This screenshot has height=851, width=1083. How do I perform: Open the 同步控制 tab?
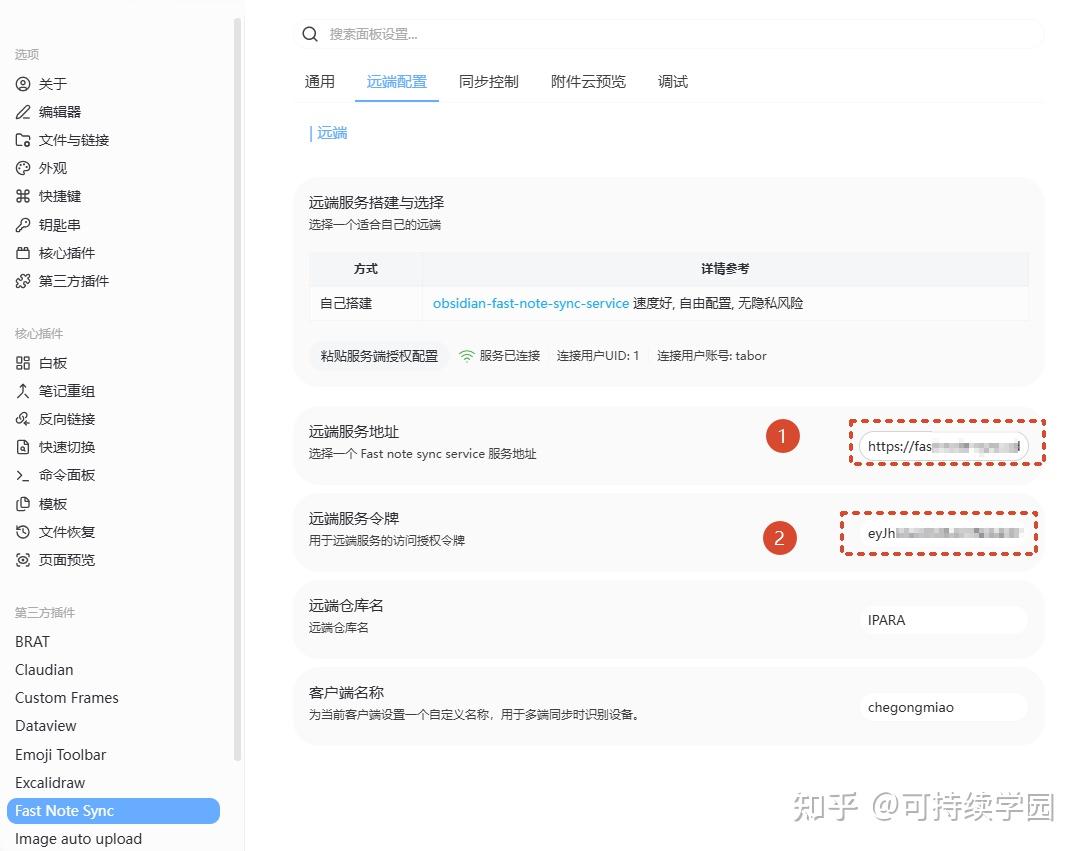click(488, 82)
